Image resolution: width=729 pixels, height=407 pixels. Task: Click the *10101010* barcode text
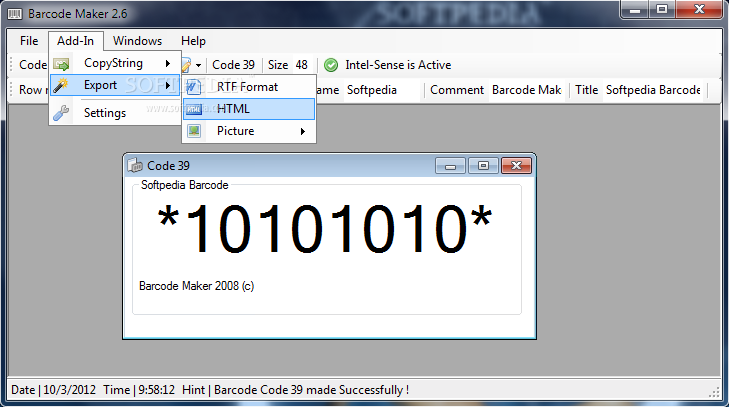point(325,229)
